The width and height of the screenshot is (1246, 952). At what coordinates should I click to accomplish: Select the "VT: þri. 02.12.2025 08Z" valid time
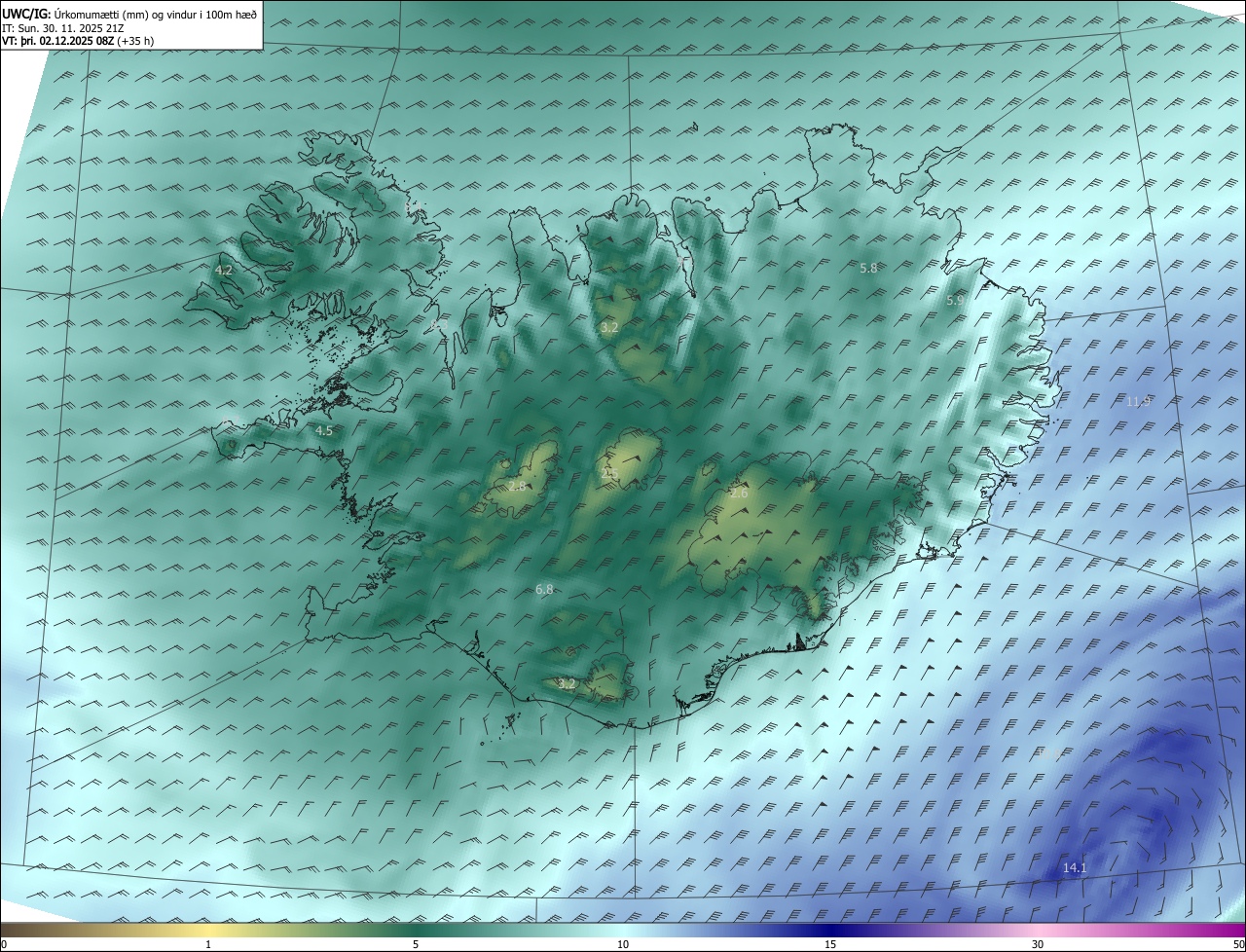point(57,41)
